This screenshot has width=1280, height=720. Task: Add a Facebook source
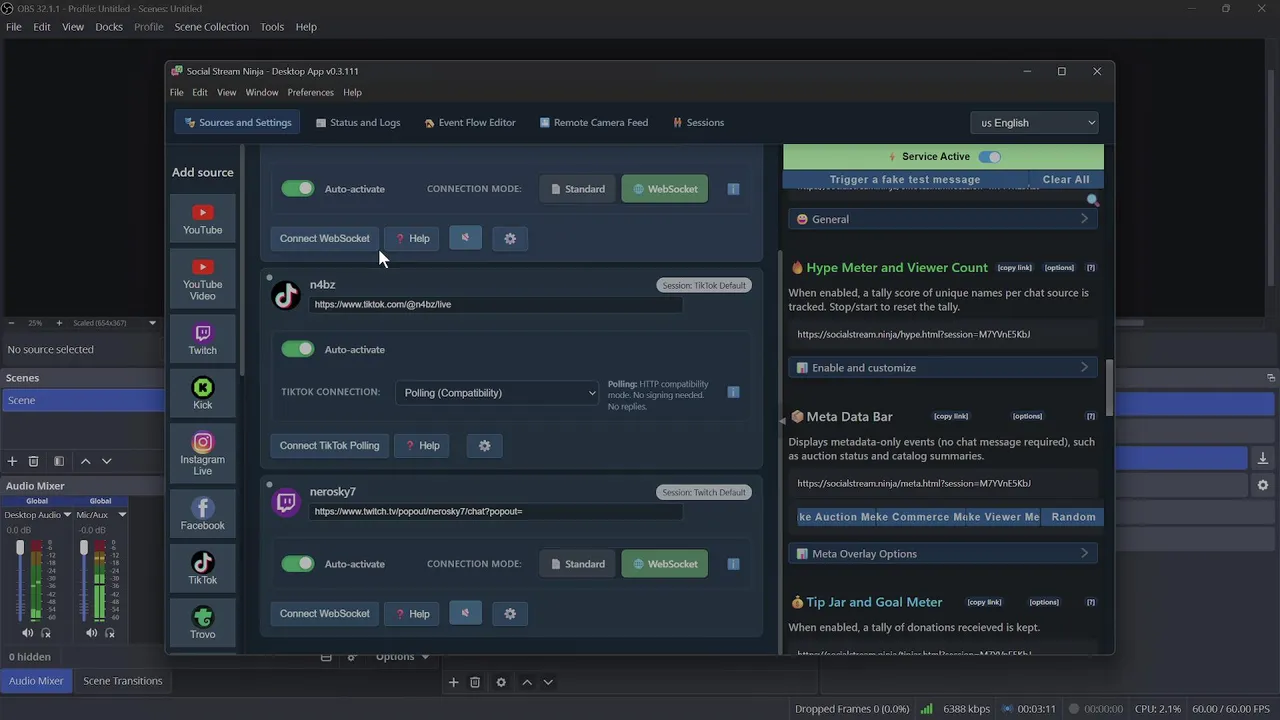click(x=202, y=514)
